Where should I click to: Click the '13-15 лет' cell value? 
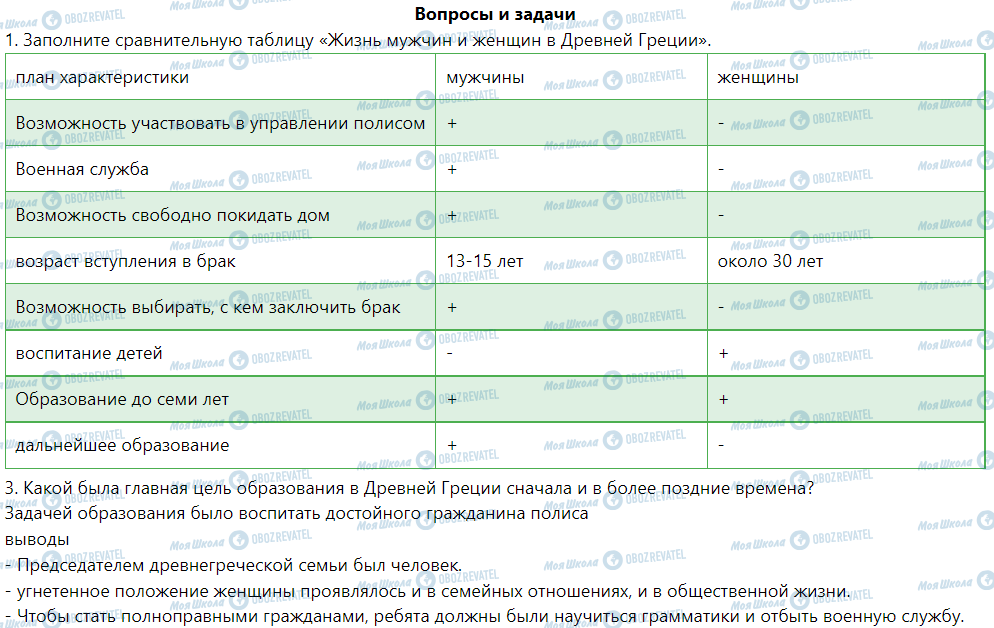click(485, 261)
